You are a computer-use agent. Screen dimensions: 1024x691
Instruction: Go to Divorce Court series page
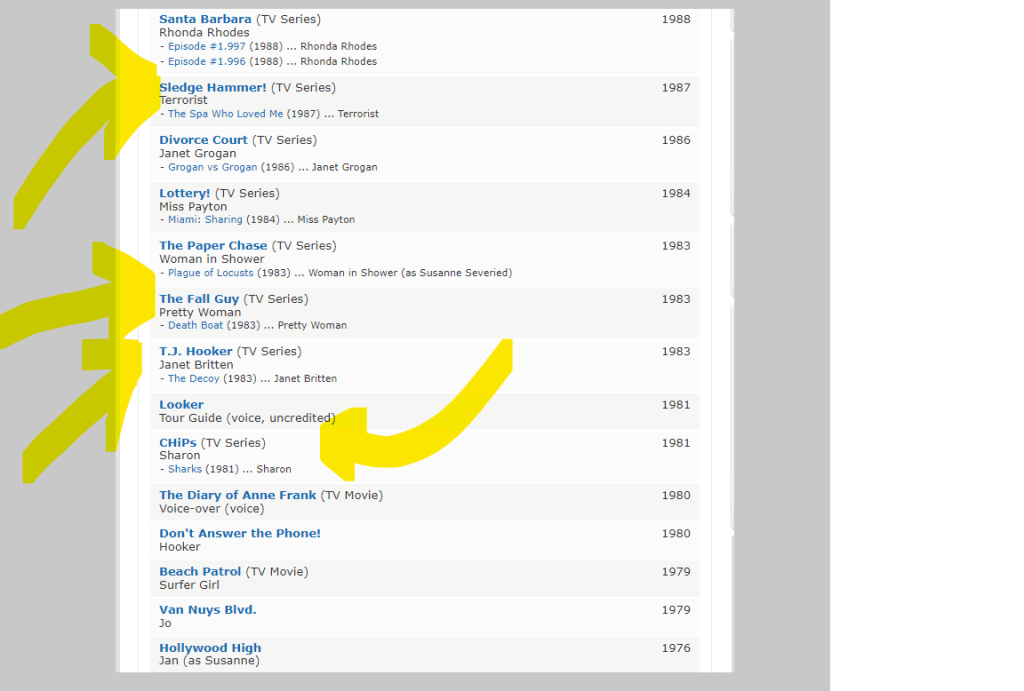[203, 140]
